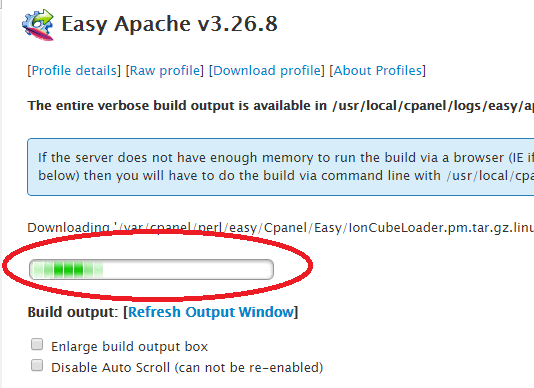534x388 pixels.
Task: Click the Downloading IonCubeLoader status line
Action: coord(280,227)
